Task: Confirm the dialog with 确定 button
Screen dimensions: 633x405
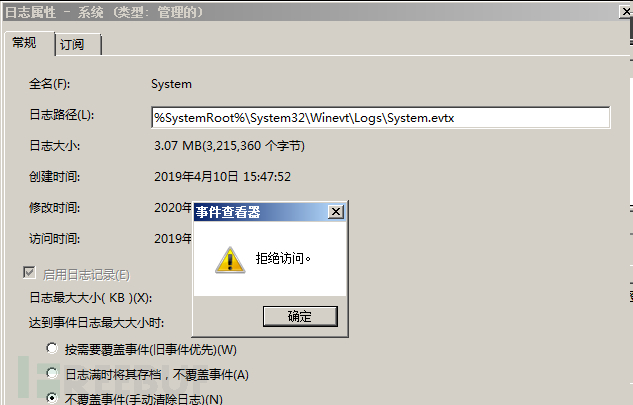Action: click(x=300, y=316)
